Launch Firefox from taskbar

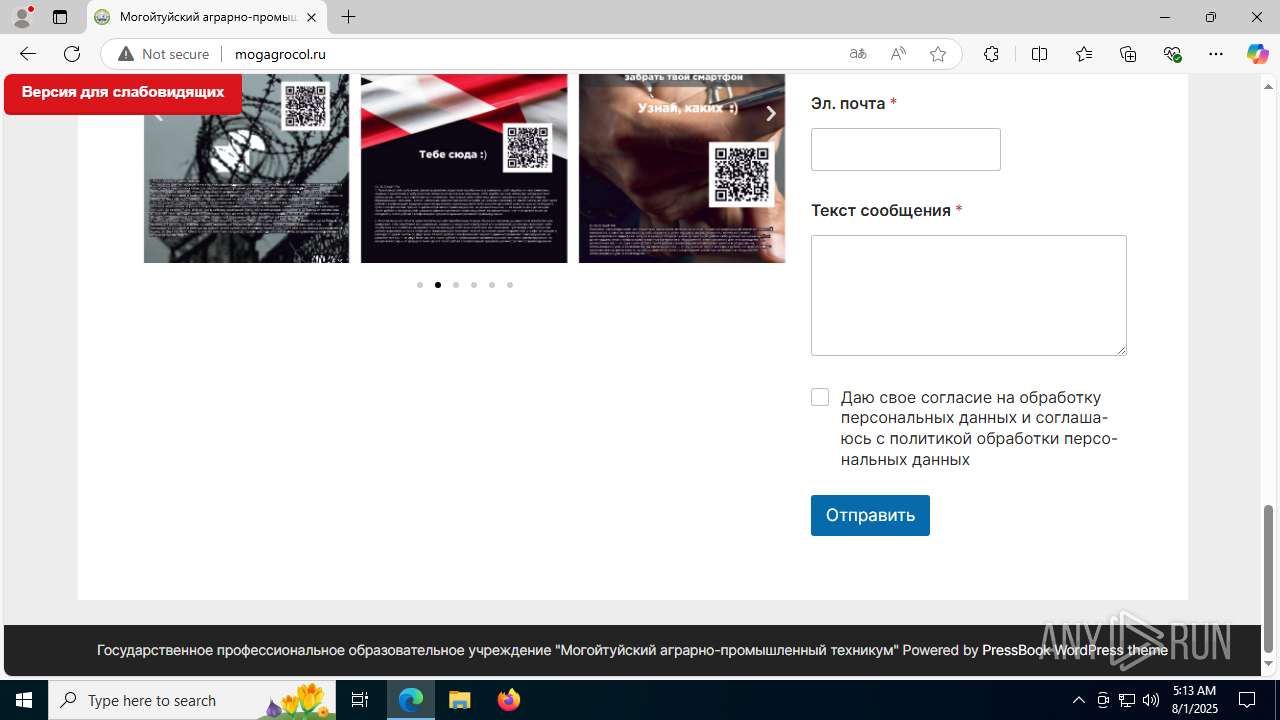point(508,700)
